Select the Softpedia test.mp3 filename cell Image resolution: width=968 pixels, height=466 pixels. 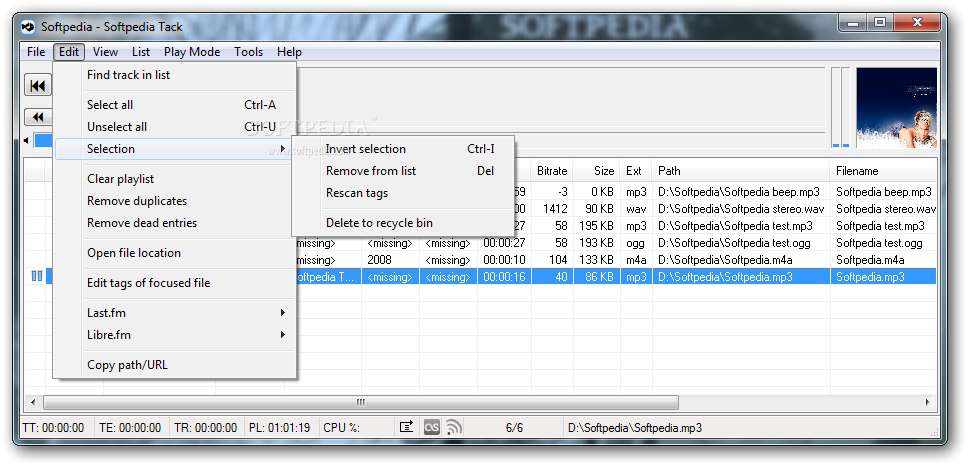click(x=883, y=226)
